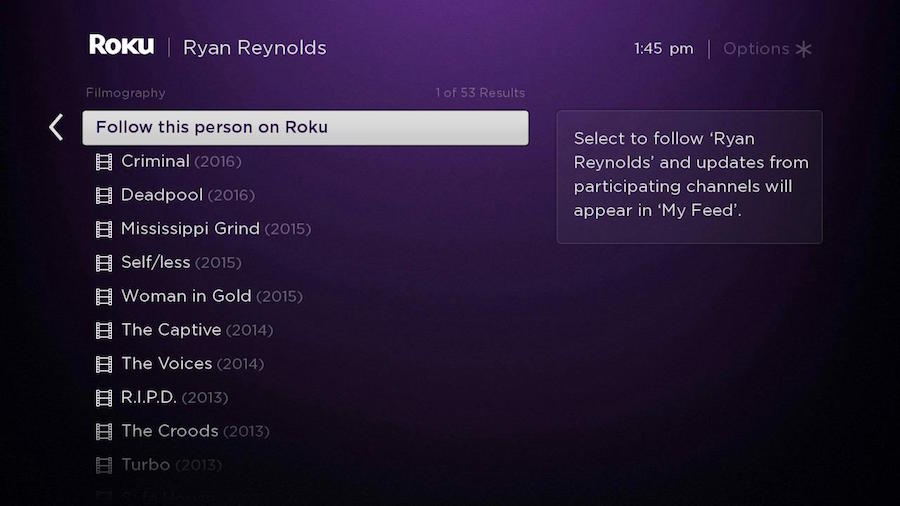The image size is (900, 506).
Task: Click the film icon beside The Captive
Action: click(x=104, y=330)
